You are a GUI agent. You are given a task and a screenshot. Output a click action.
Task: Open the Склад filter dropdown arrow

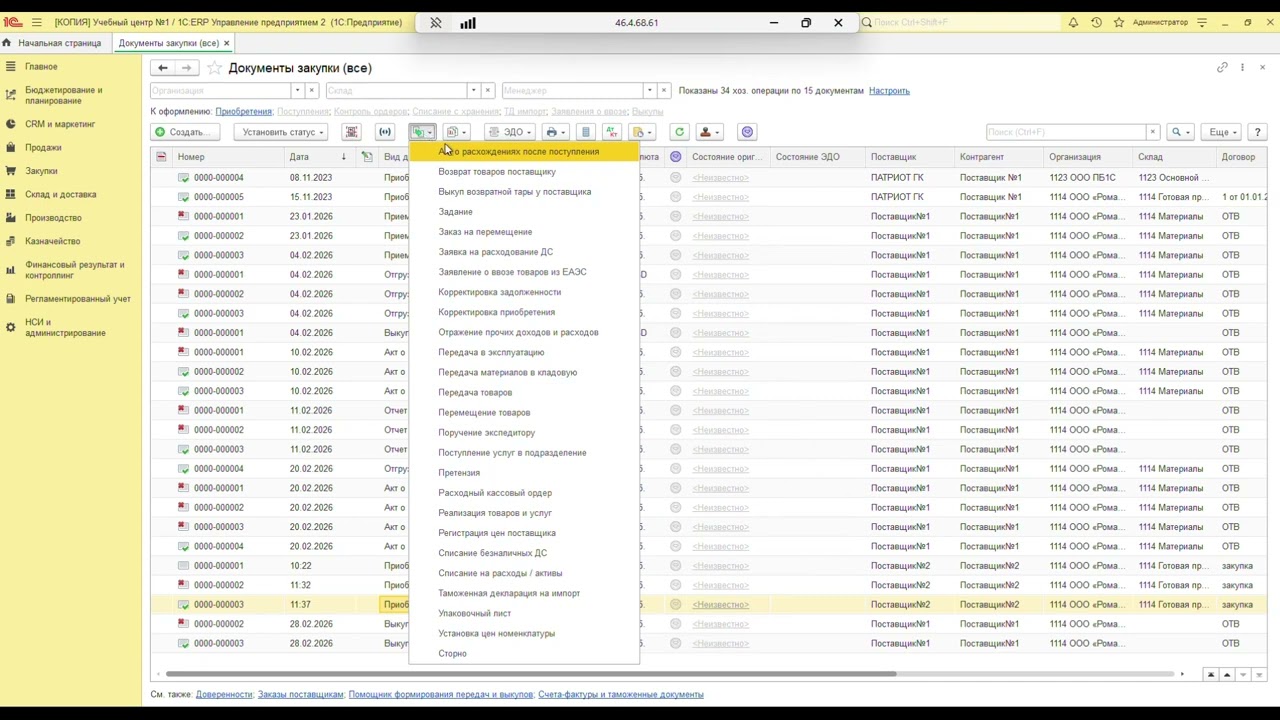pyautogui.click(x=473, y=90)
